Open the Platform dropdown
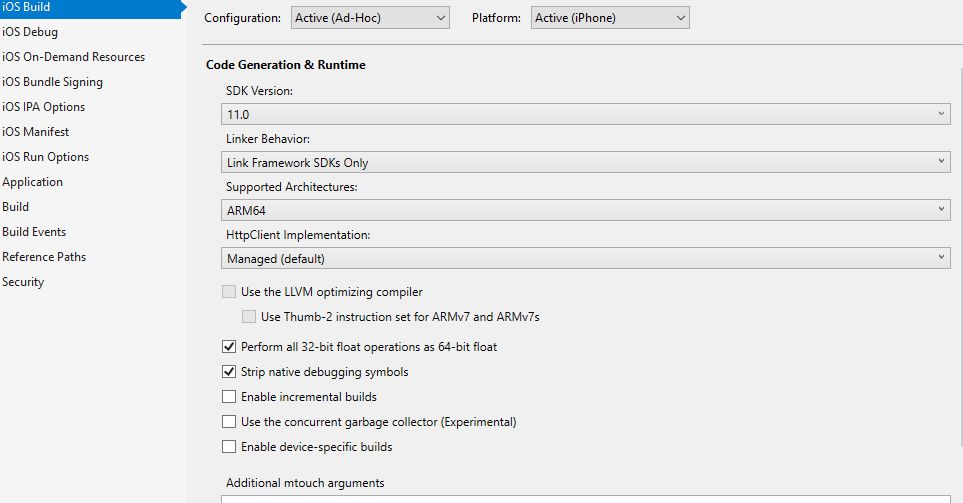963x503 pixels. click(x=610, y=18)
